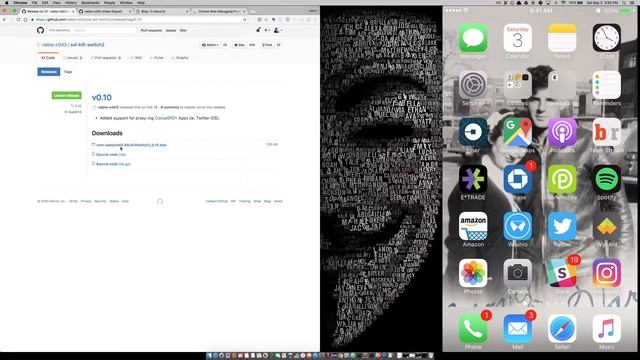
Task: Open the History menu in Chrome
Action: [71, 2]
